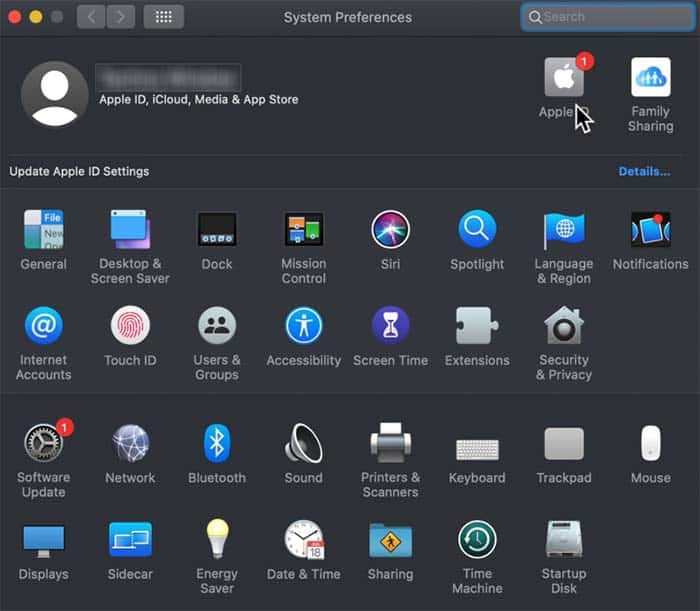Click the user profile avatar picture
Screen dimensions: 700x611
pos(54,94)
